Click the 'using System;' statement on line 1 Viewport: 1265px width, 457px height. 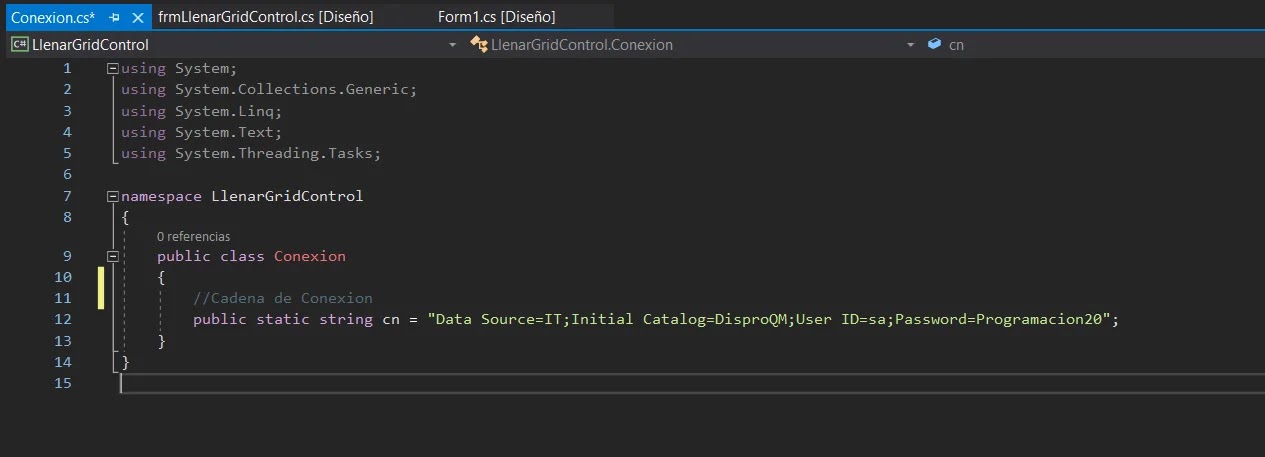click(x=179, y=68)
